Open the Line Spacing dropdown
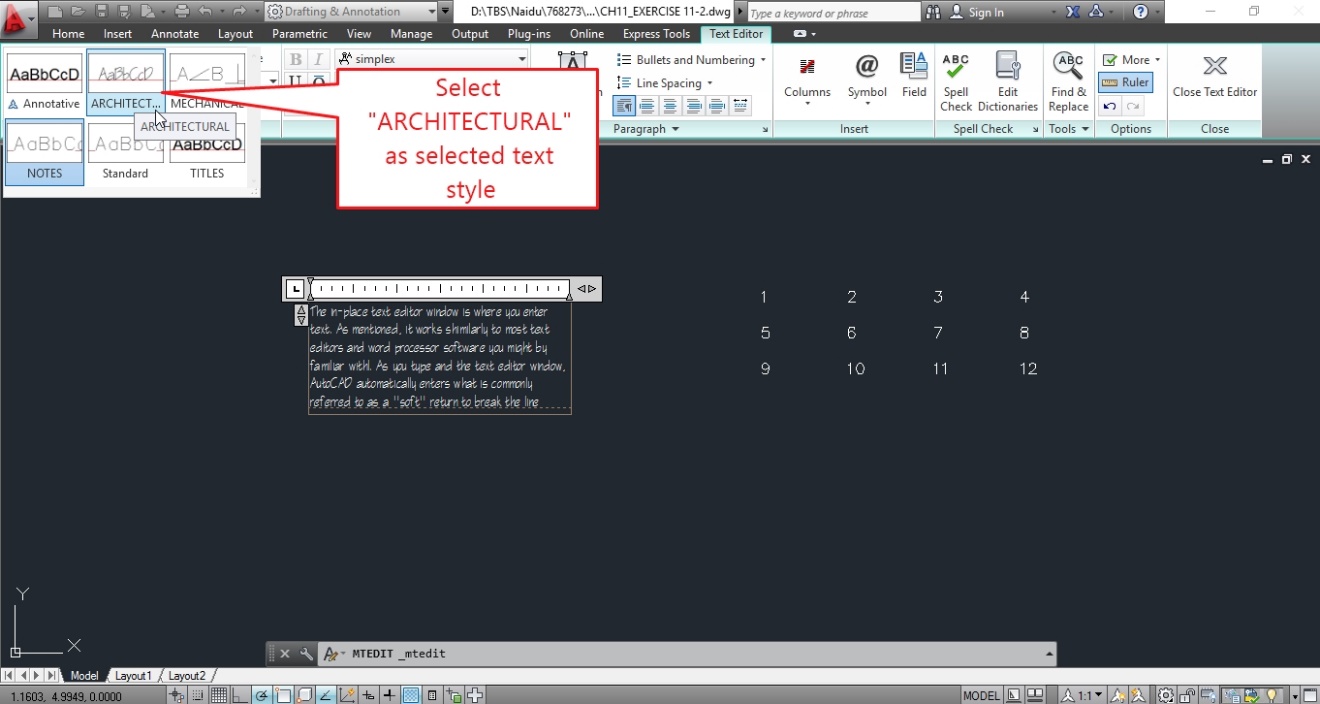The image size is (1320, 704). point(665,82)
